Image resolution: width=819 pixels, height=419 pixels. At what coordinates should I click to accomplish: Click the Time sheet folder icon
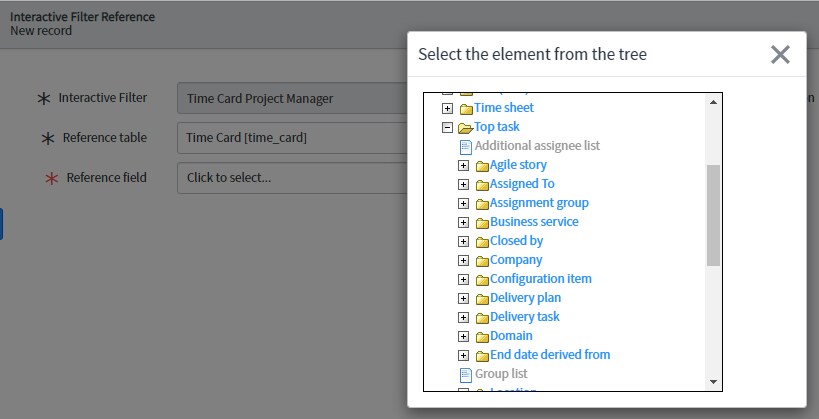click(x=466, y=109)
